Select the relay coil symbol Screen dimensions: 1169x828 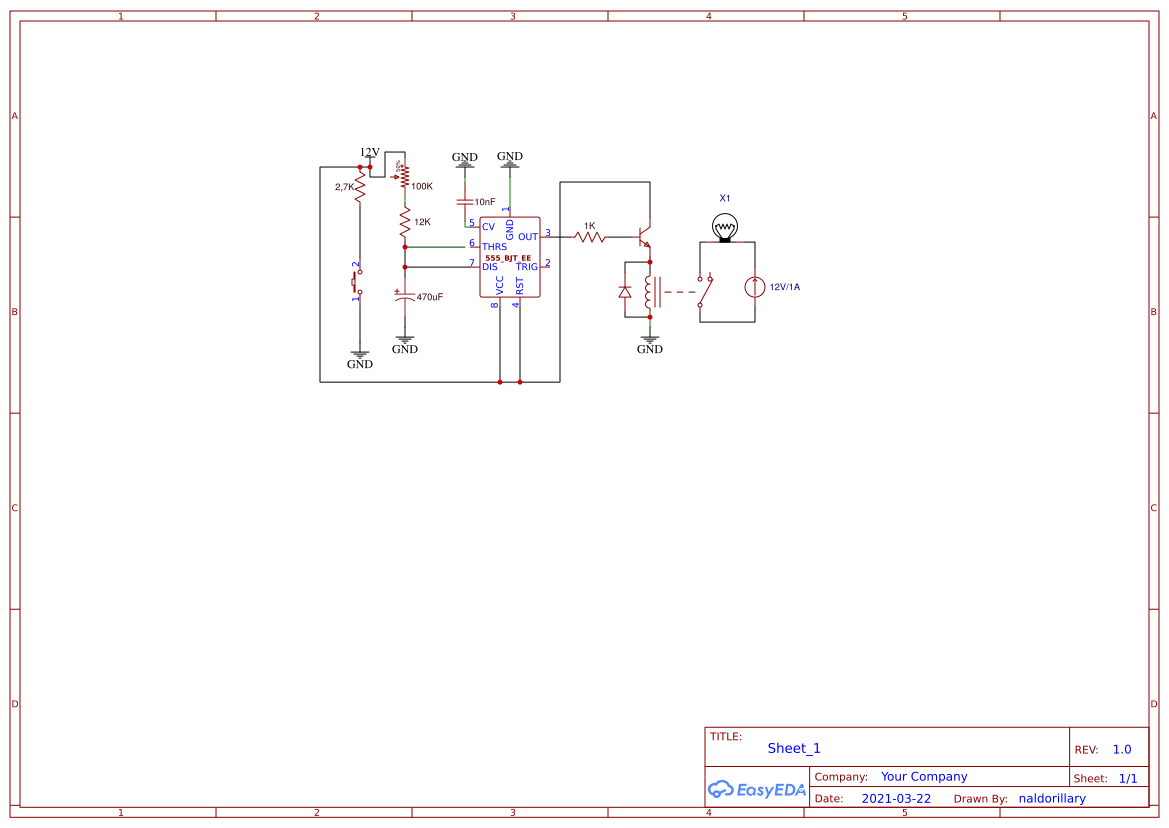648,292
